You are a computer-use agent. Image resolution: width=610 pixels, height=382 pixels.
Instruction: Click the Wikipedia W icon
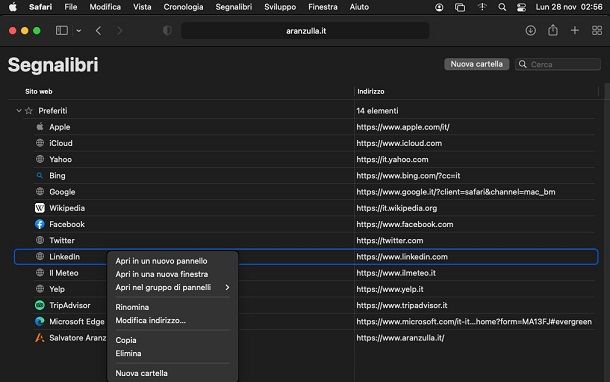pyautogui.click(x=40, y=208)
